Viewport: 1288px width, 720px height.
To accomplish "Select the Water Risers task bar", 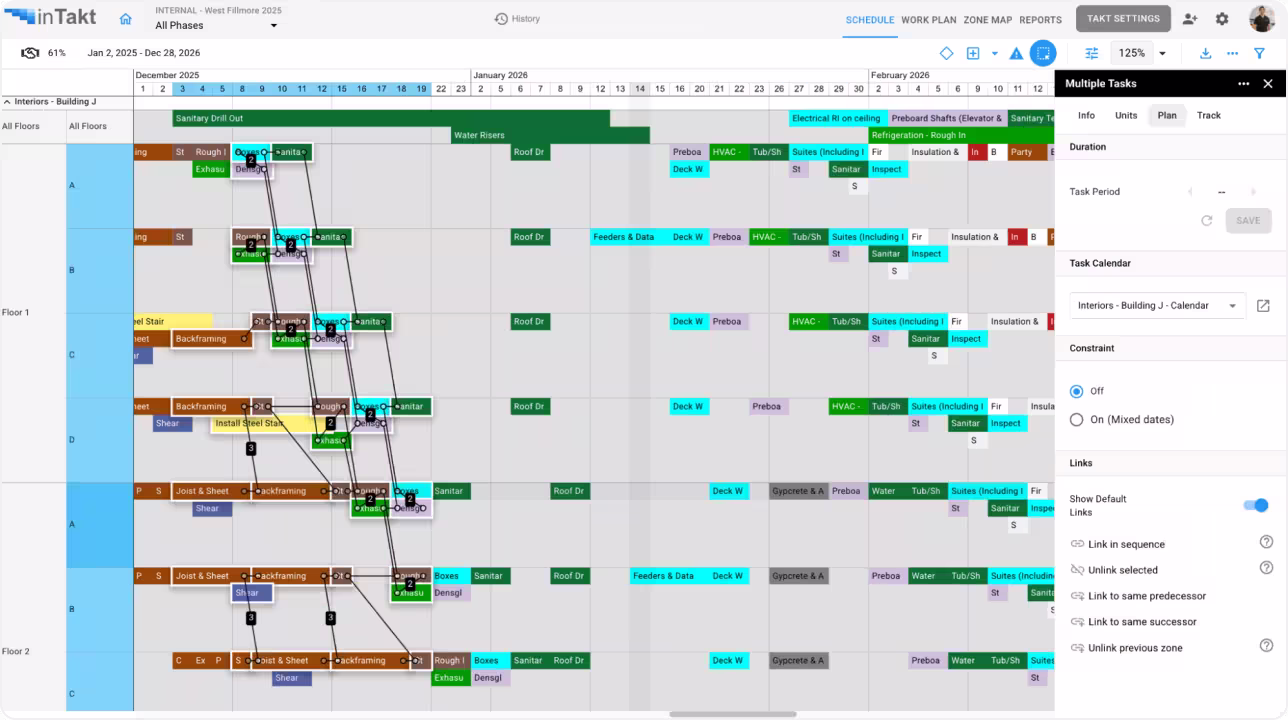I will tap(550, 135).
